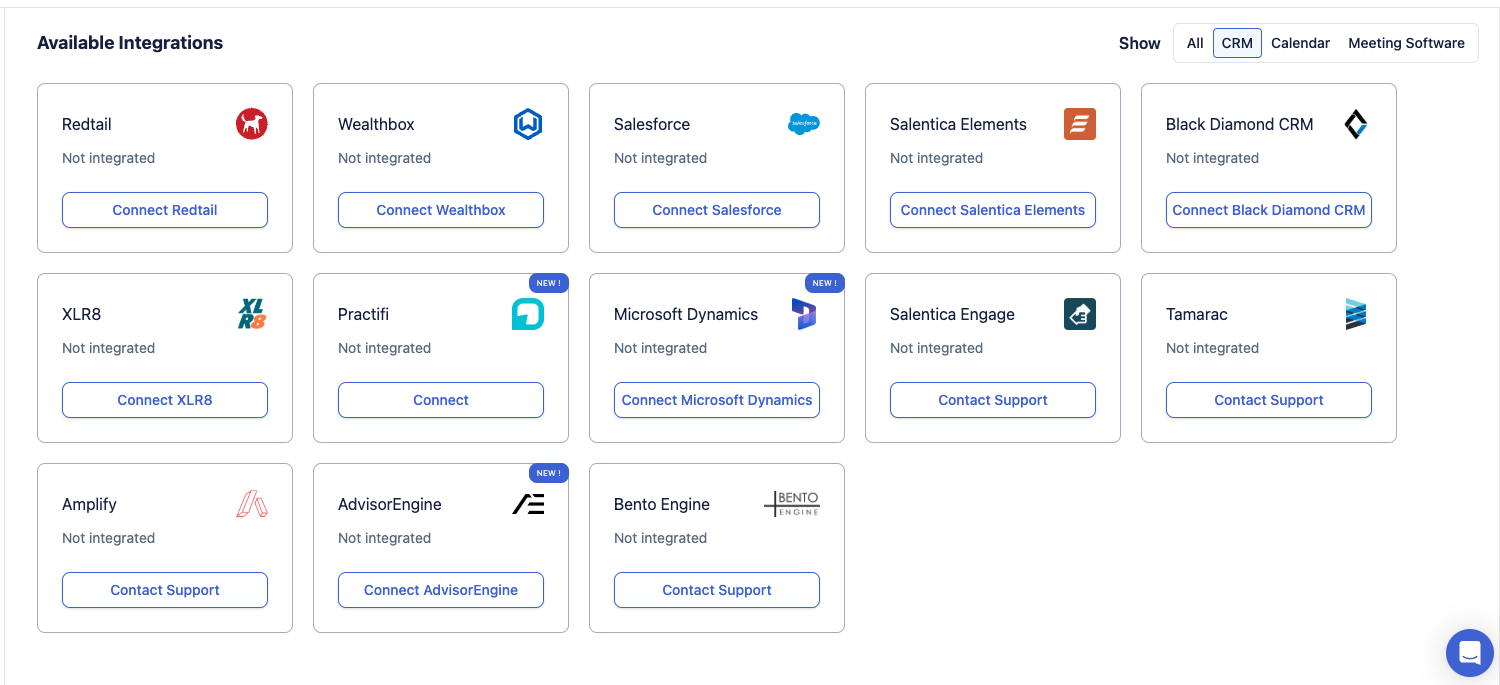The height and width of the screenshot is (685, 1500).
Task: Click Contact Support for Bento Engine
Action: [717, 590]
